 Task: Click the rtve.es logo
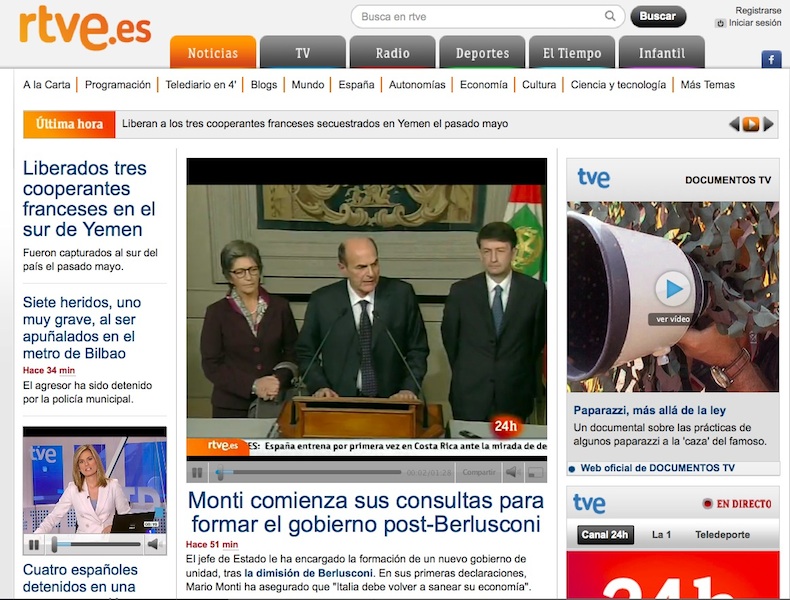(85, 27)
